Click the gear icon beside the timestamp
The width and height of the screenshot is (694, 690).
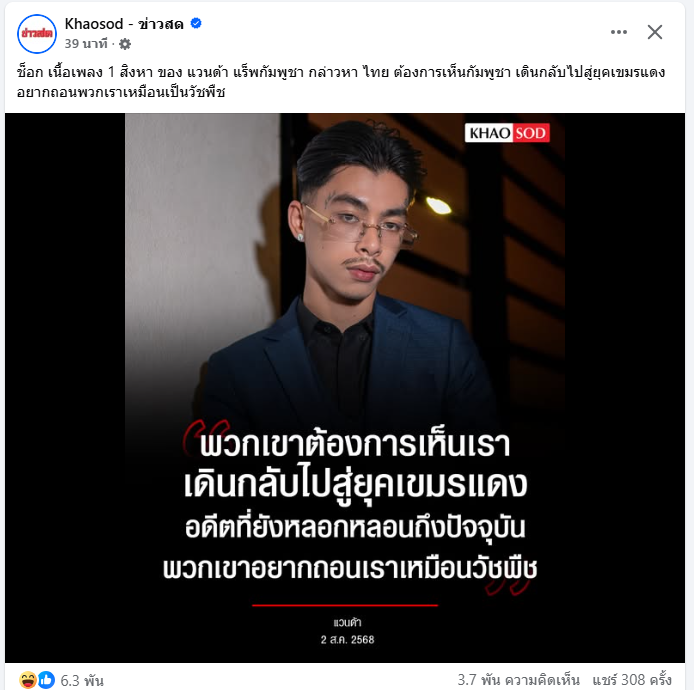point(125,44)
